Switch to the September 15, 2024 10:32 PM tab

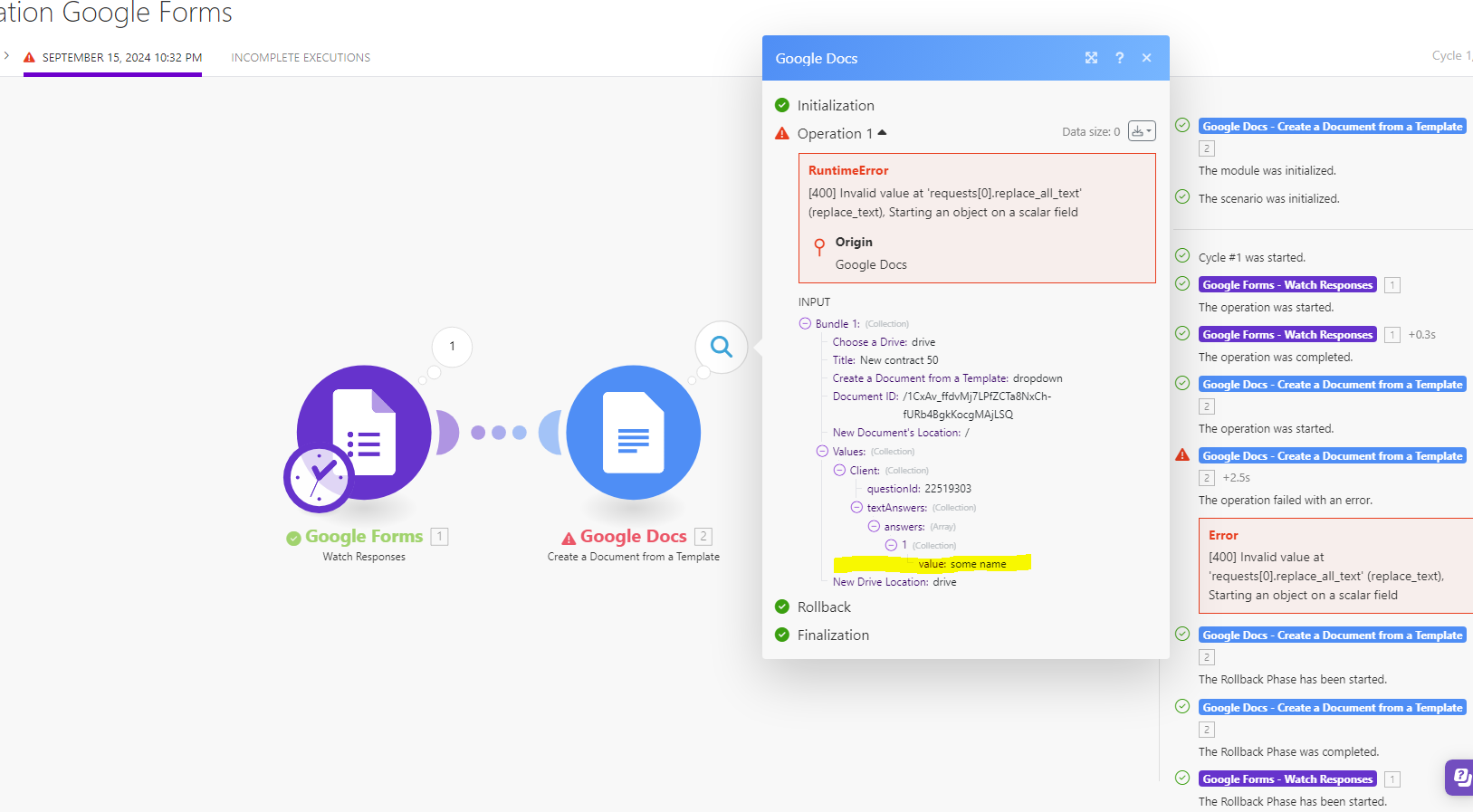point(113,58)
